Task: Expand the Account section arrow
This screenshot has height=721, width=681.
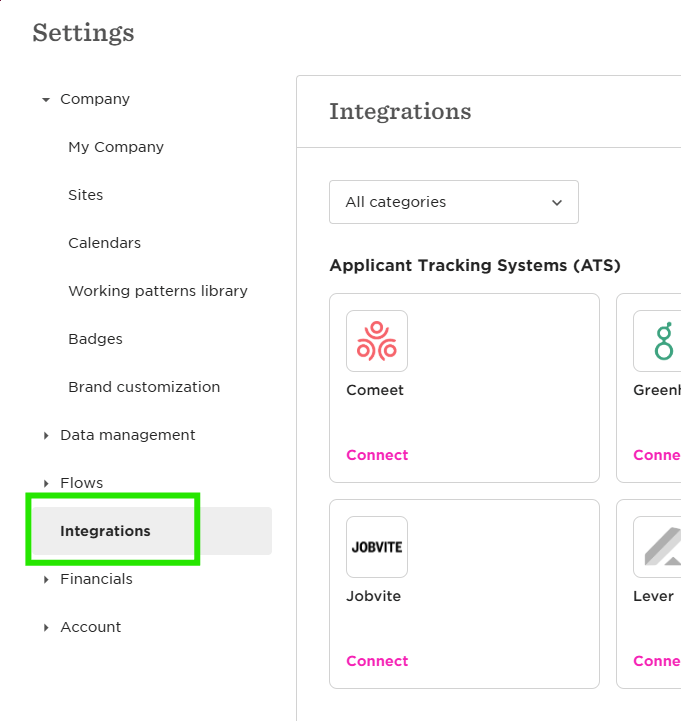Action: click(x=46, y=627)
